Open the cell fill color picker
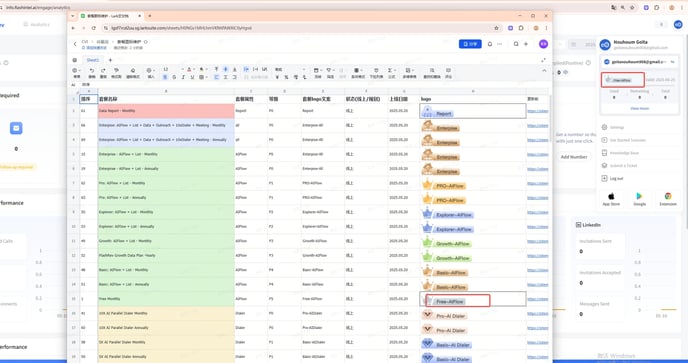The width and height of the screenshot is (688, 363). pyautogui.click(x=203, y=70)
